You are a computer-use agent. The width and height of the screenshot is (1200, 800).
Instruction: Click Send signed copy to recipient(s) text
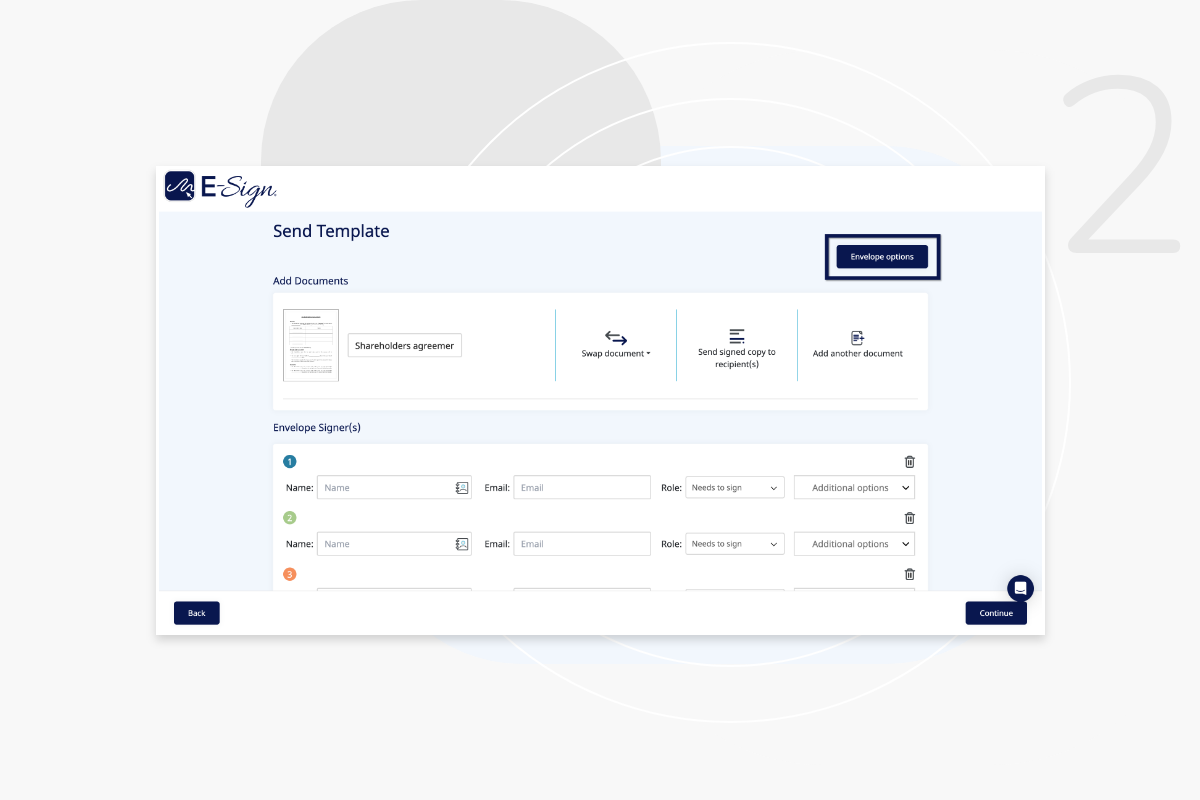click(737, 358)
